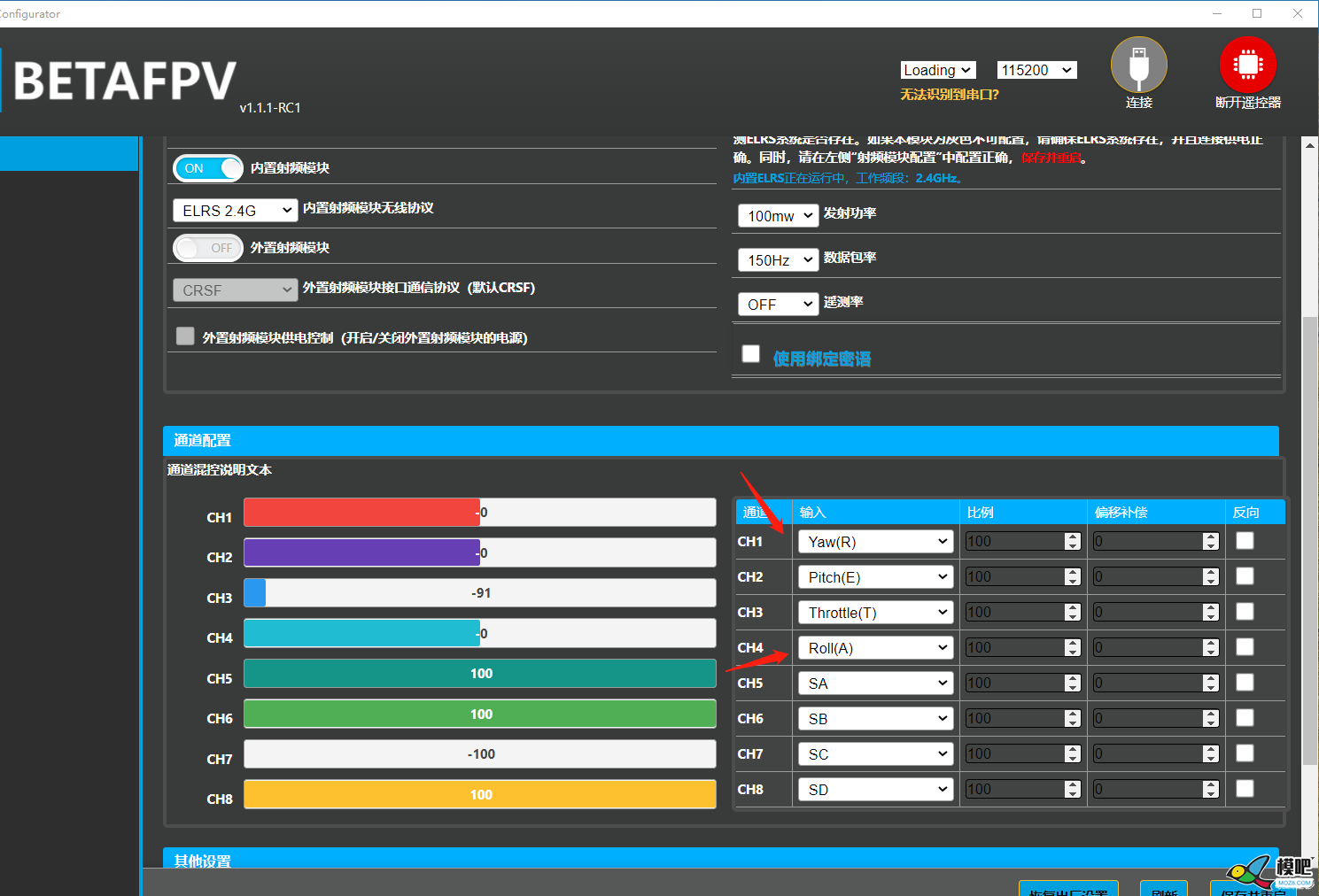Check the CH5 reverse checkbox
The image size is (1319, 896).
point(1245,682)
